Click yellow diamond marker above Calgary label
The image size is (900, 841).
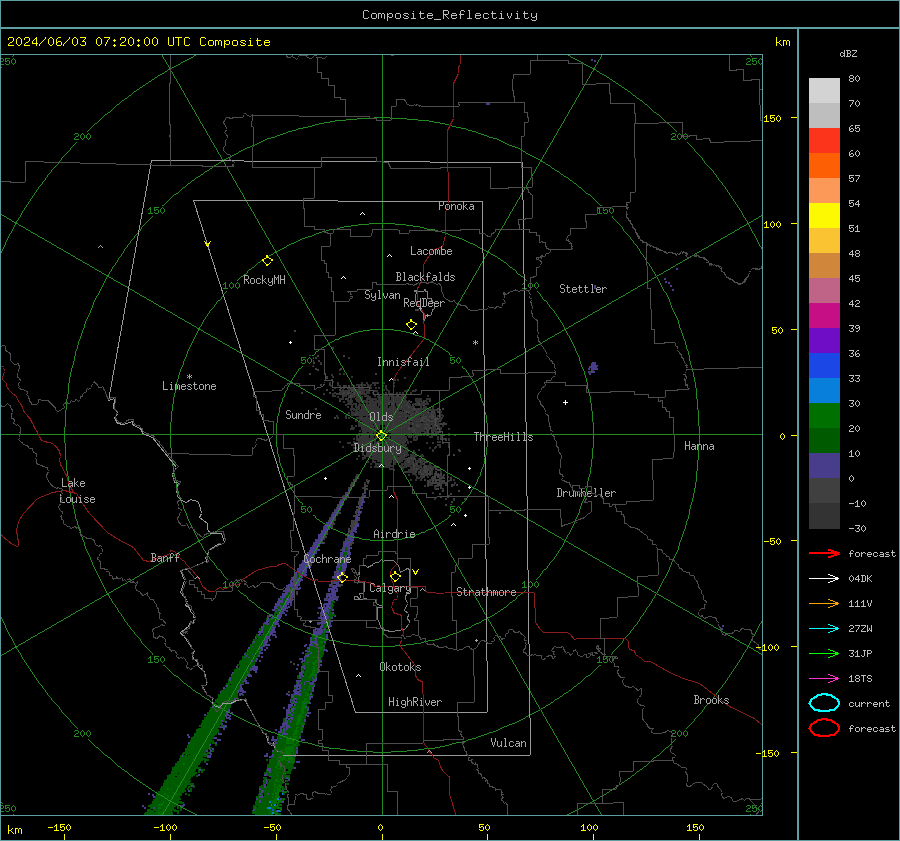(x=395, y=576)
